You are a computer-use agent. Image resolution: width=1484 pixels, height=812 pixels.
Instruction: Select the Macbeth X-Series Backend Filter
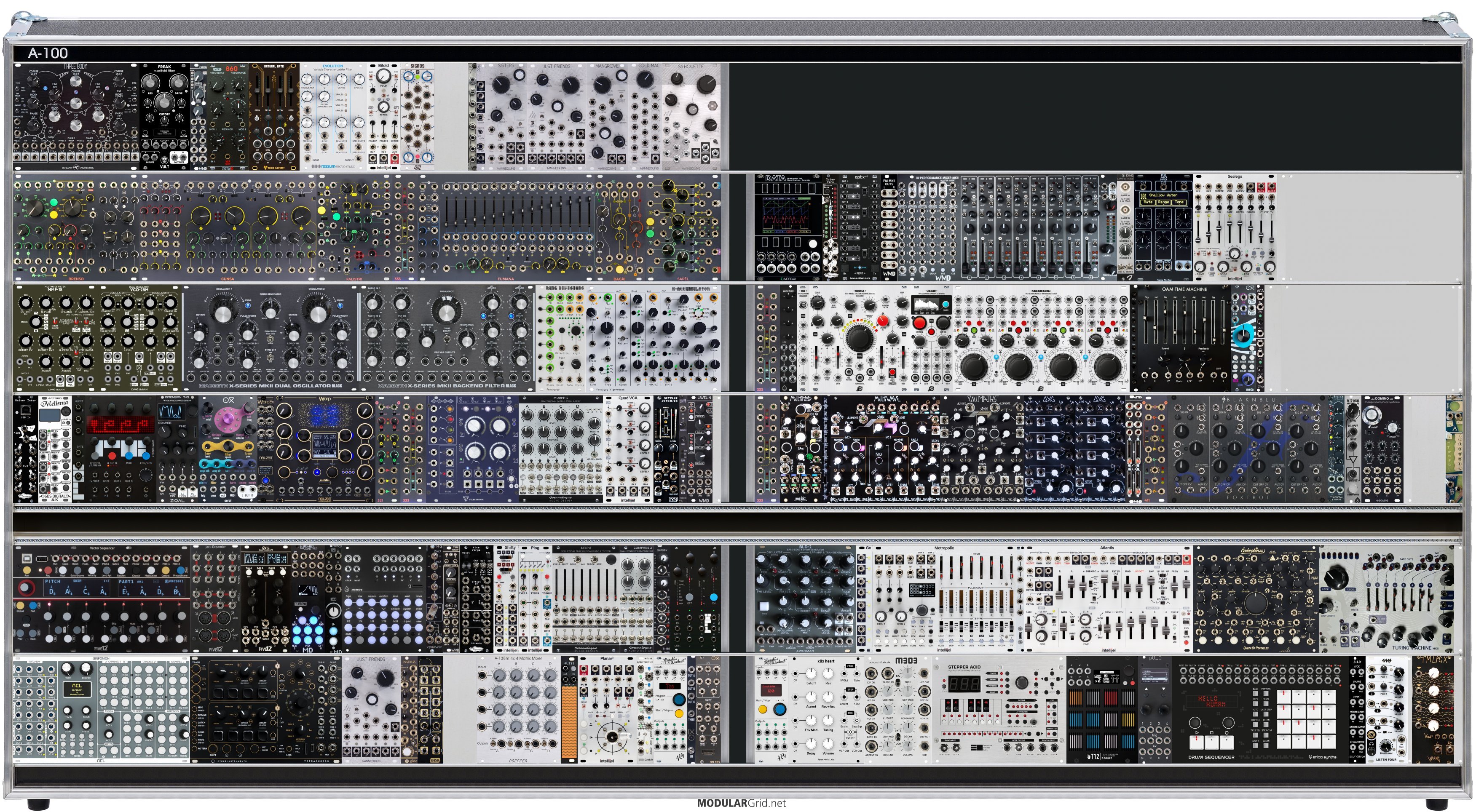point(447,339)
